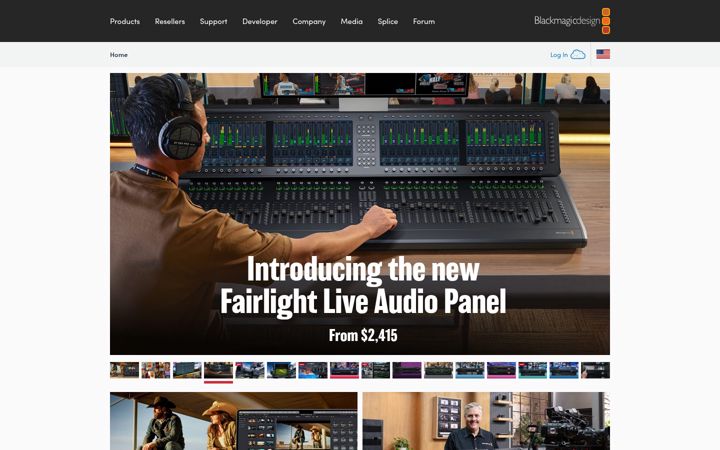Open the promo card with smiling man in studio
720x450 pixels.
pyautogui.click(x=486, y=421)
